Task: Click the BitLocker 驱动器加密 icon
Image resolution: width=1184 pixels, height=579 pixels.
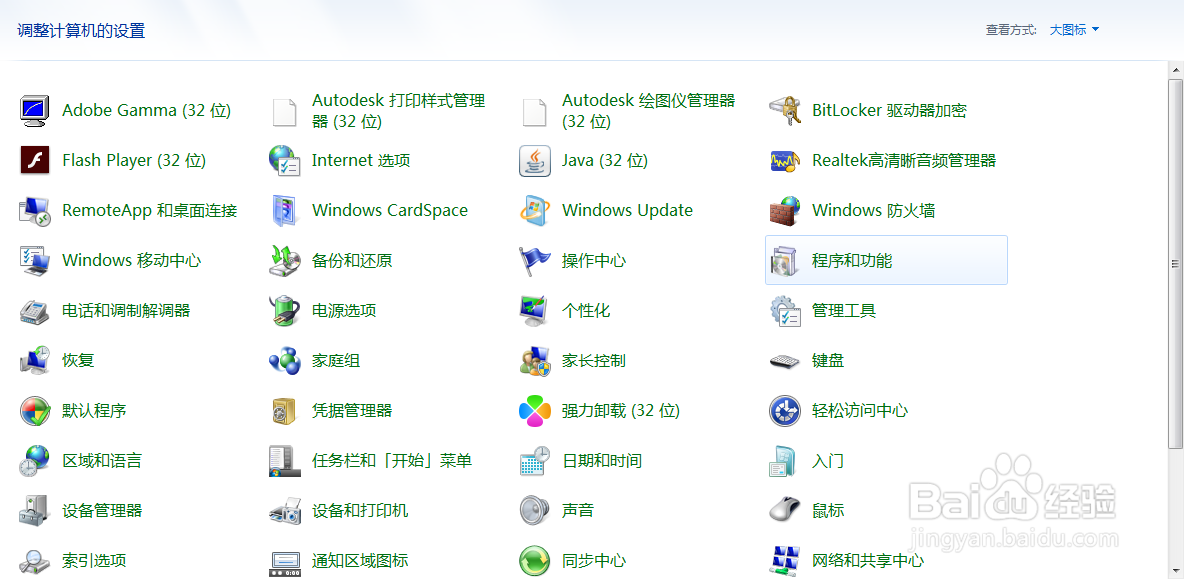Action: tap(785, 110)
